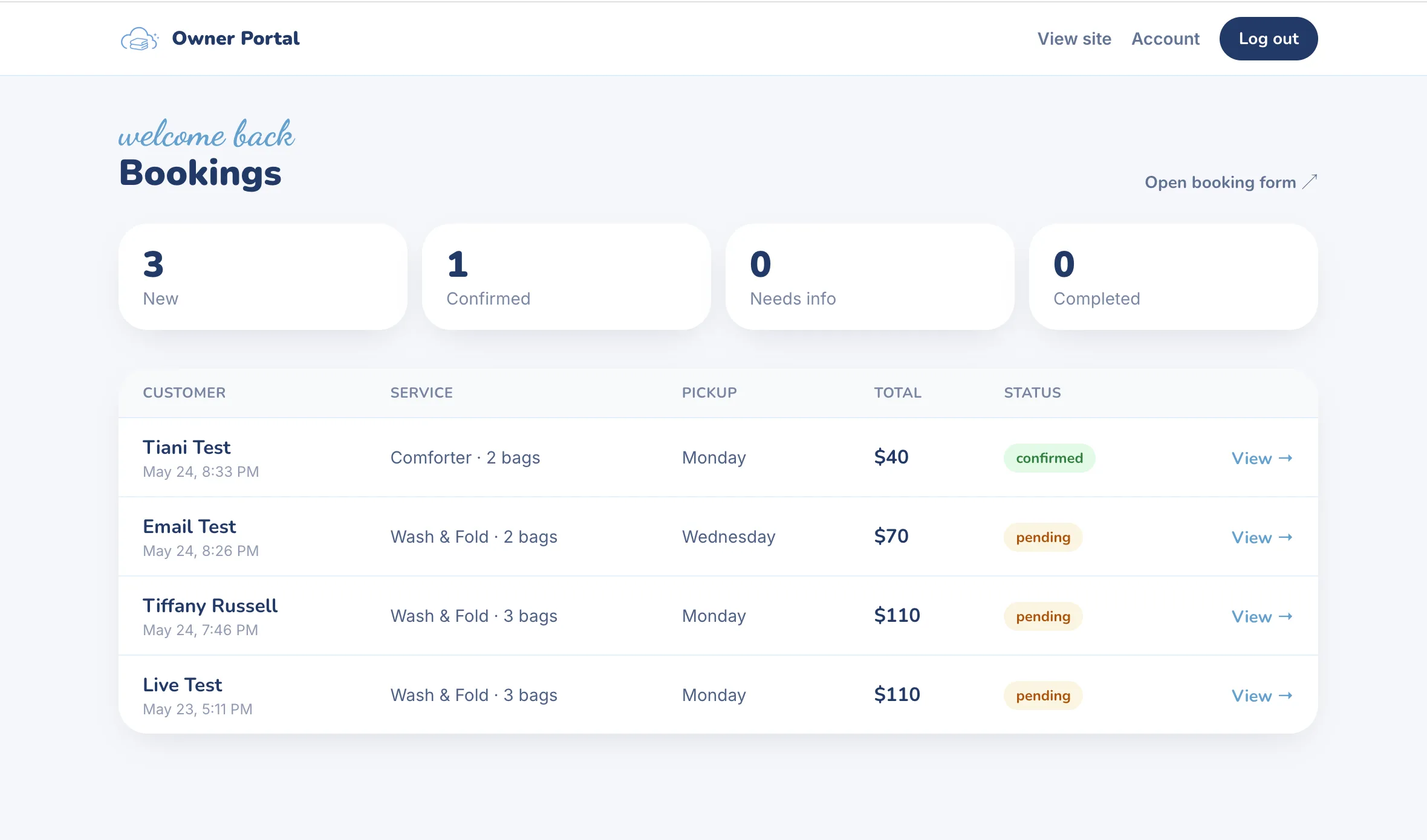This screenshot has height=840, width=1427.
Task: Click the Tiffany Russell customer name
Action: [210, 606]
